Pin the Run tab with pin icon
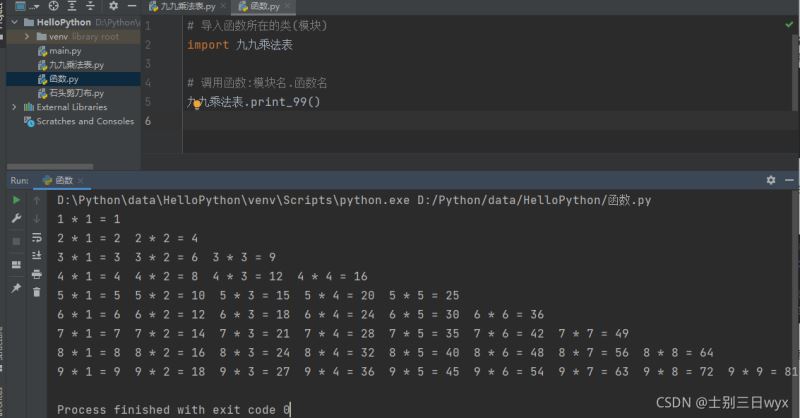The width and height of the screenshot is (800, 418). coord(16,288)
